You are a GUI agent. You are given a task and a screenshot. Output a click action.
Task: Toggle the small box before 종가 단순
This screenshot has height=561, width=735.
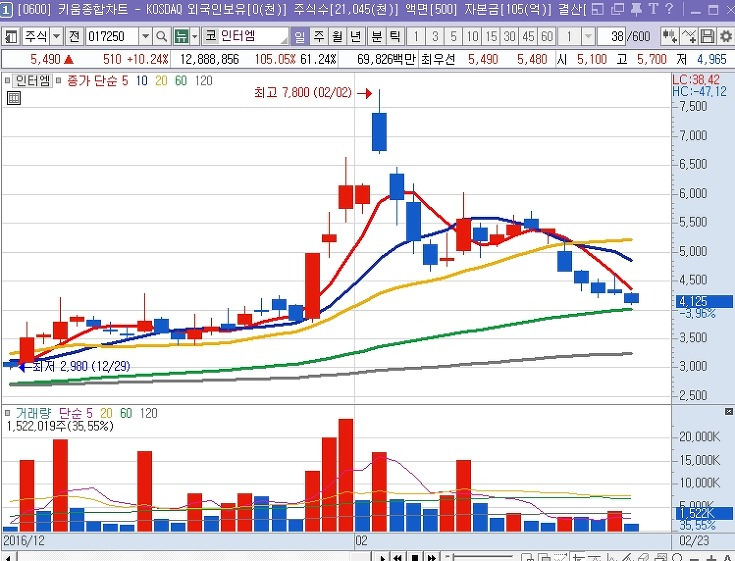pyautogui.click(x=59, y=81)
